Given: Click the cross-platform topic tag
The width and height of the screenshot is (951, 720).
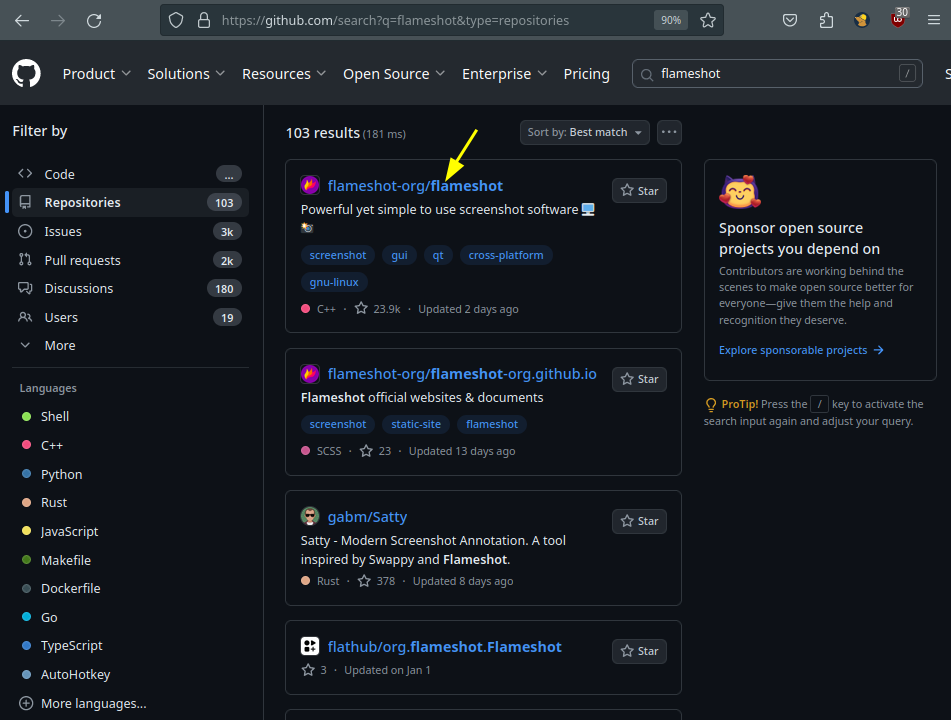Looking at the screenshot, I should (506, 255).
